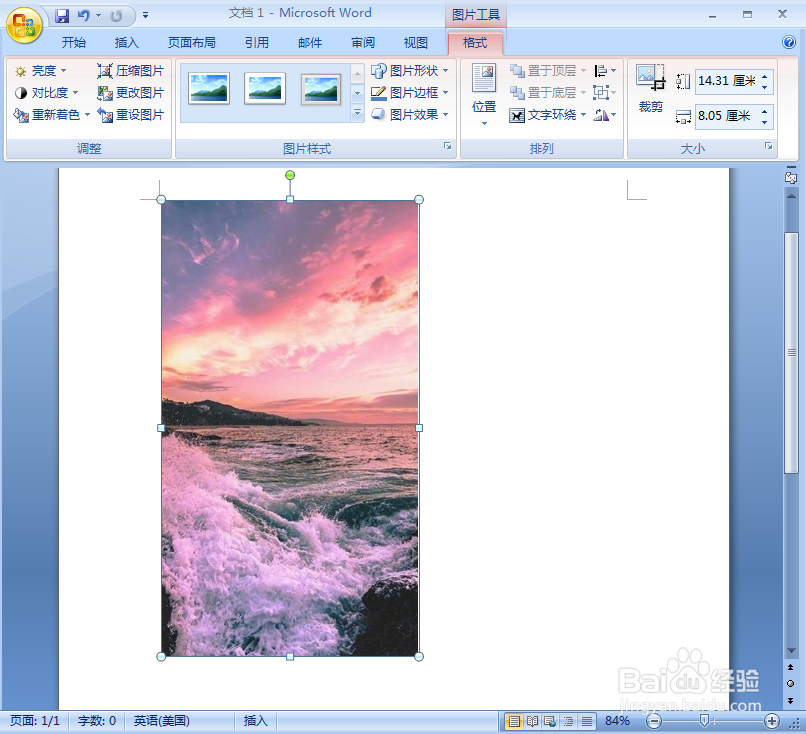806x734 pixels.
Task: Toggle the ruler button above the scrollbar
Action: [791, 178]
